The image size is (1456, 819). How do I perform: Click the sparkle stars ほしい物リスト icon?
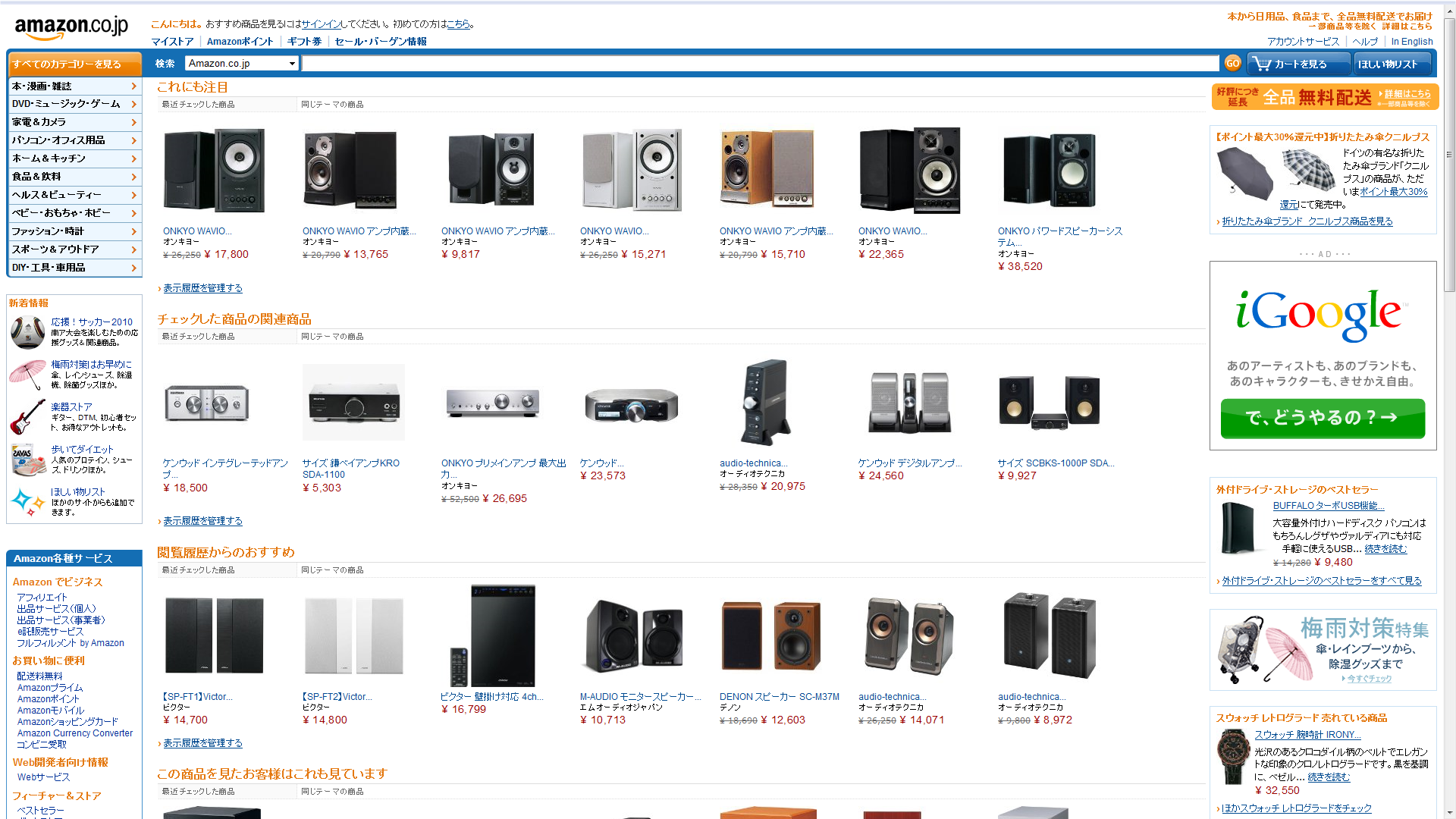coord(28,501)
